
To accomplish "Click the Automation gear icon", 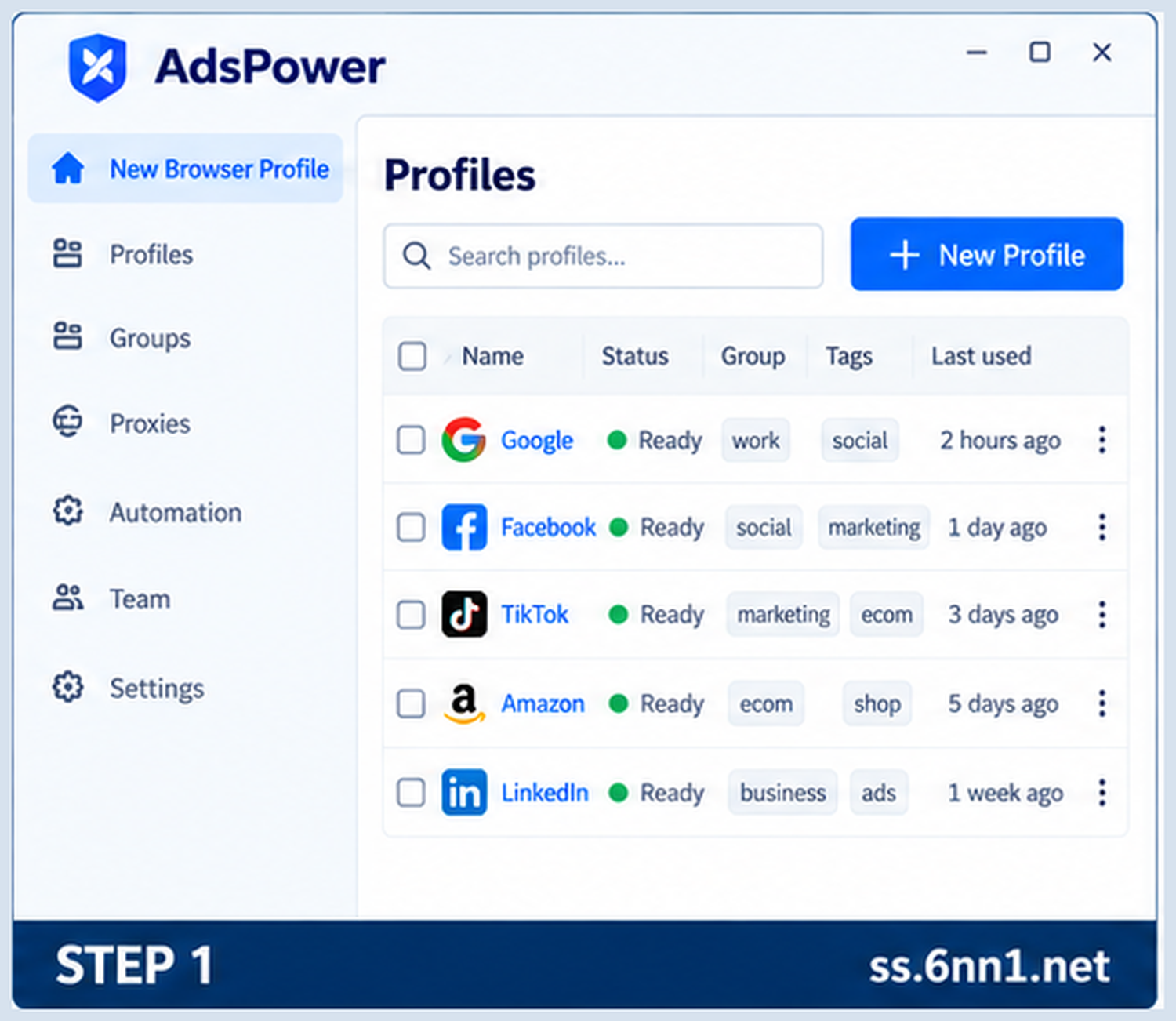I will pyautogui.click(x=67, y=510).
